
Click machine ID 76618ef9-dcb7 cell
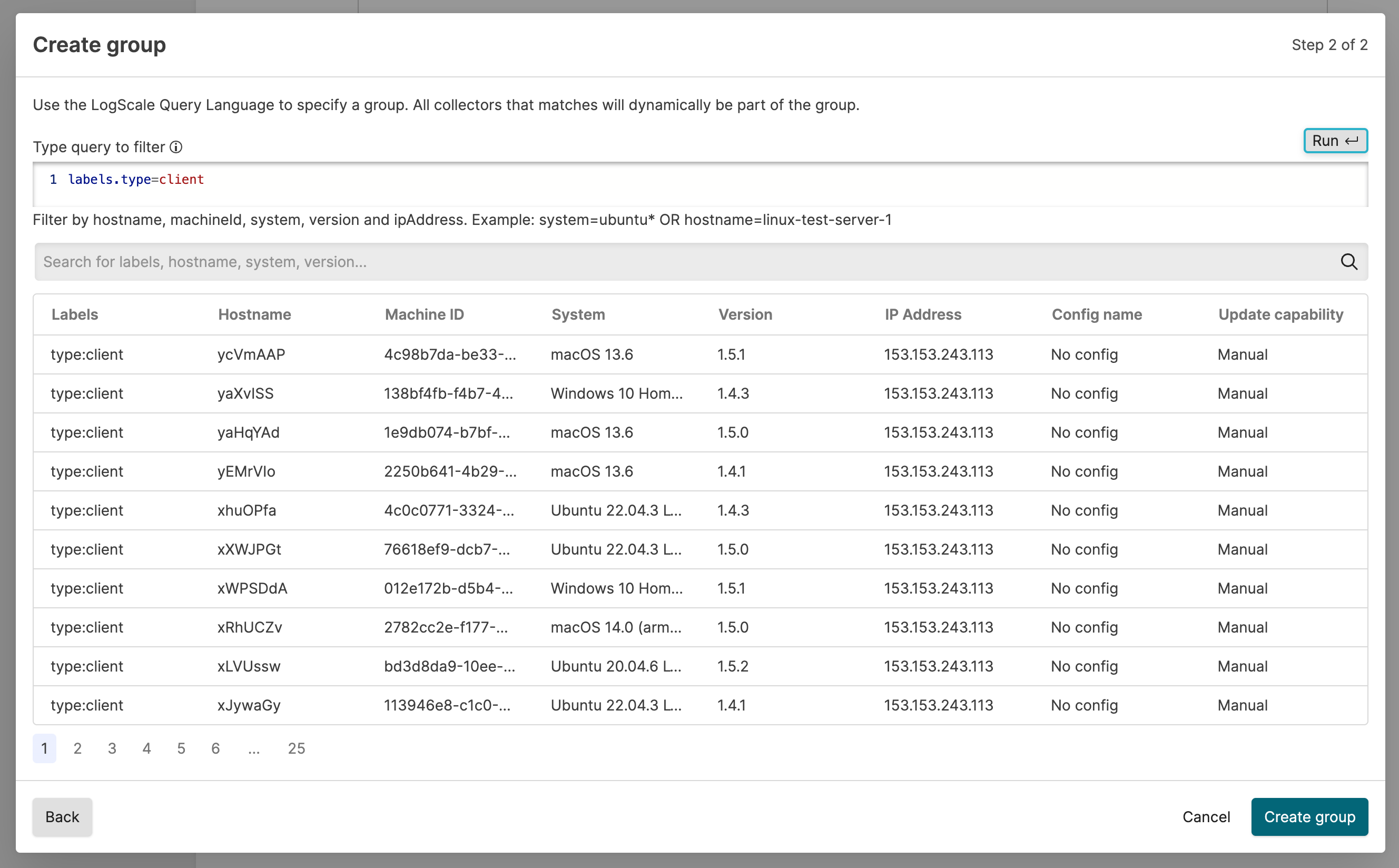pyautogui.click(x=447, y=549)
